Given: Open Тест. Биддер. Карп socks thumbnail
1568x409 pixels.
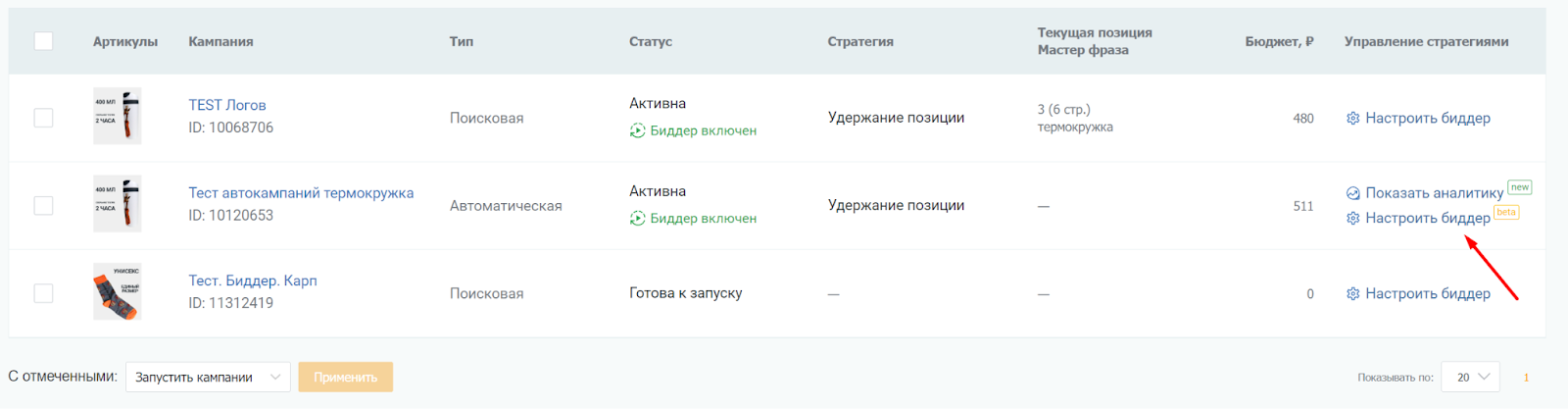Looking at the screenshot, I should (117, 291).
